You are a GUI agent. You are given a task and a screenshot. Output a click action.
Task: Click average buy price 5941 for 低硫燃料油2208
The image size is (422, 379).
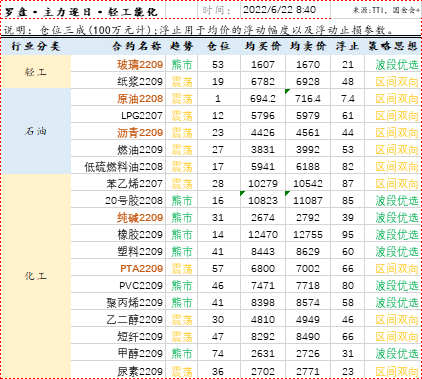click(263, 166)
